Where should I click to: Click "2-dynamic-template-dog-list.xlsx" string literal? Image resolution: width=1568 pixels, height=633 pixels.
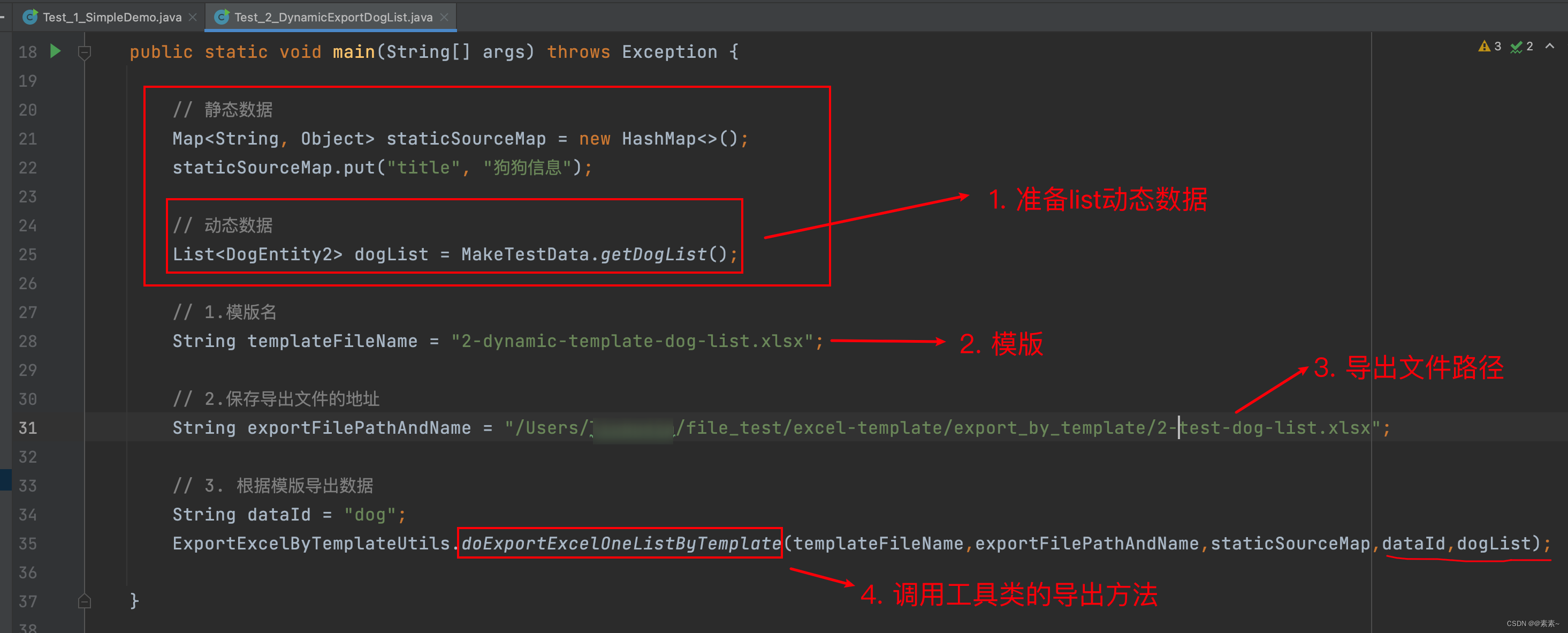pyautogui.click(x=633, y=341)
